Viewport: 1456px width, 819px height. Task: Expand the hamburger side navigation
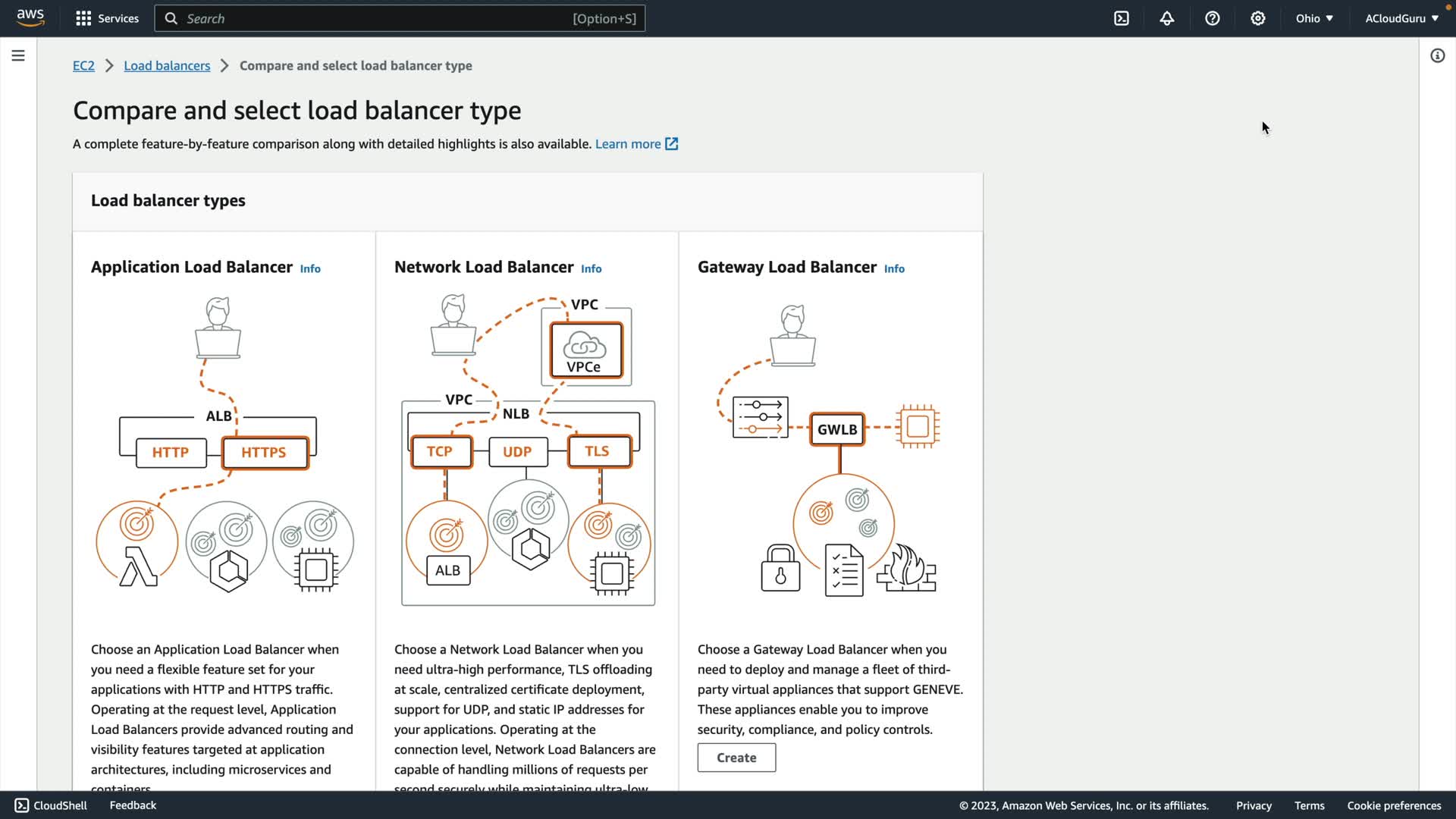18,55
